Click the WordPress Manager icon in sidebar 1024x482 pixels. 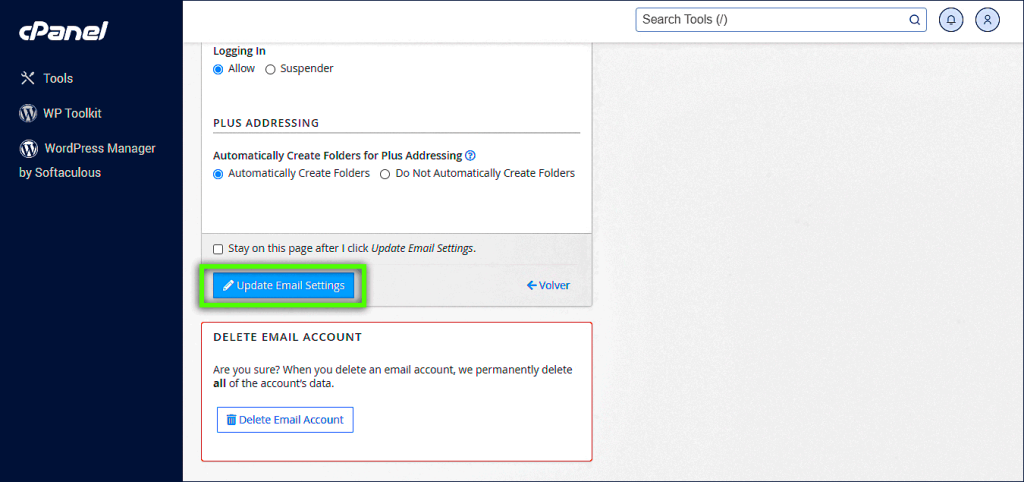(28, 148)
